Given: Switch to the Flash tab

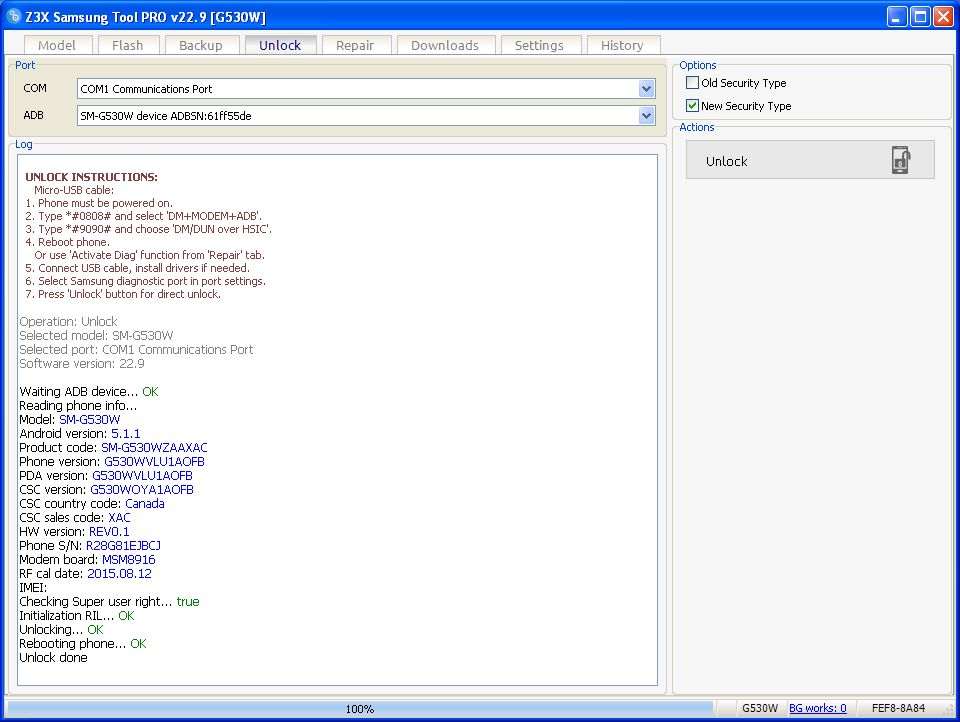Looking at the screenshot, I should (x=127, y=45).
